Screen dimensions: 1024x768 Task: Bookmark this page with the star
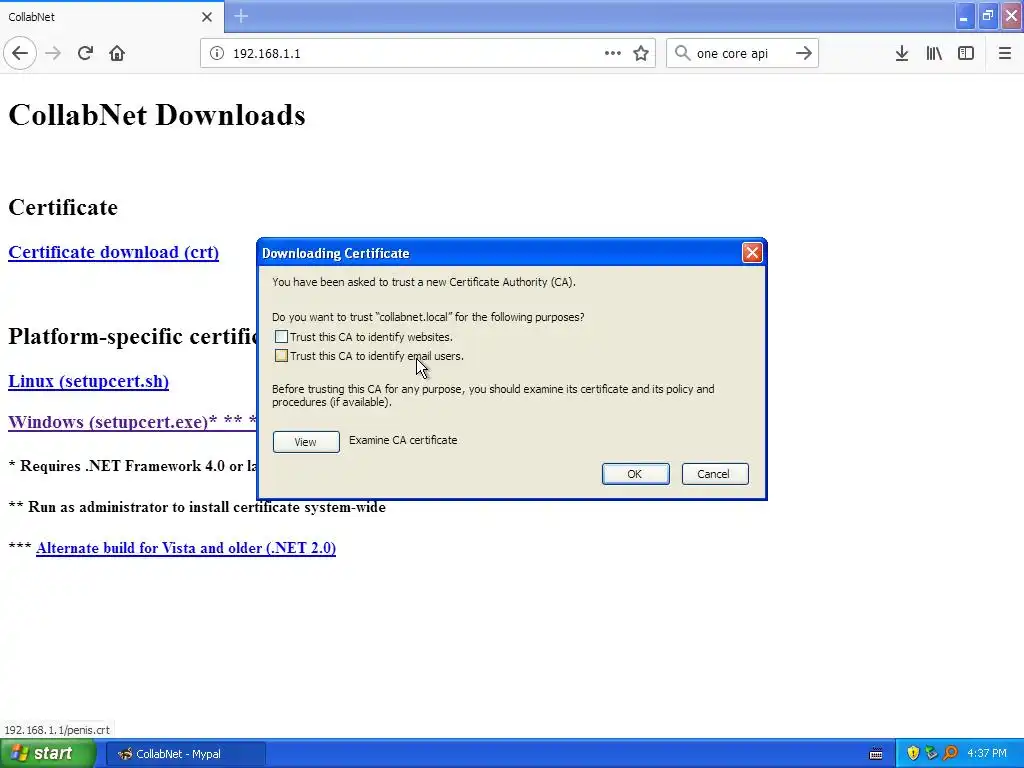[x=641, y=53]
